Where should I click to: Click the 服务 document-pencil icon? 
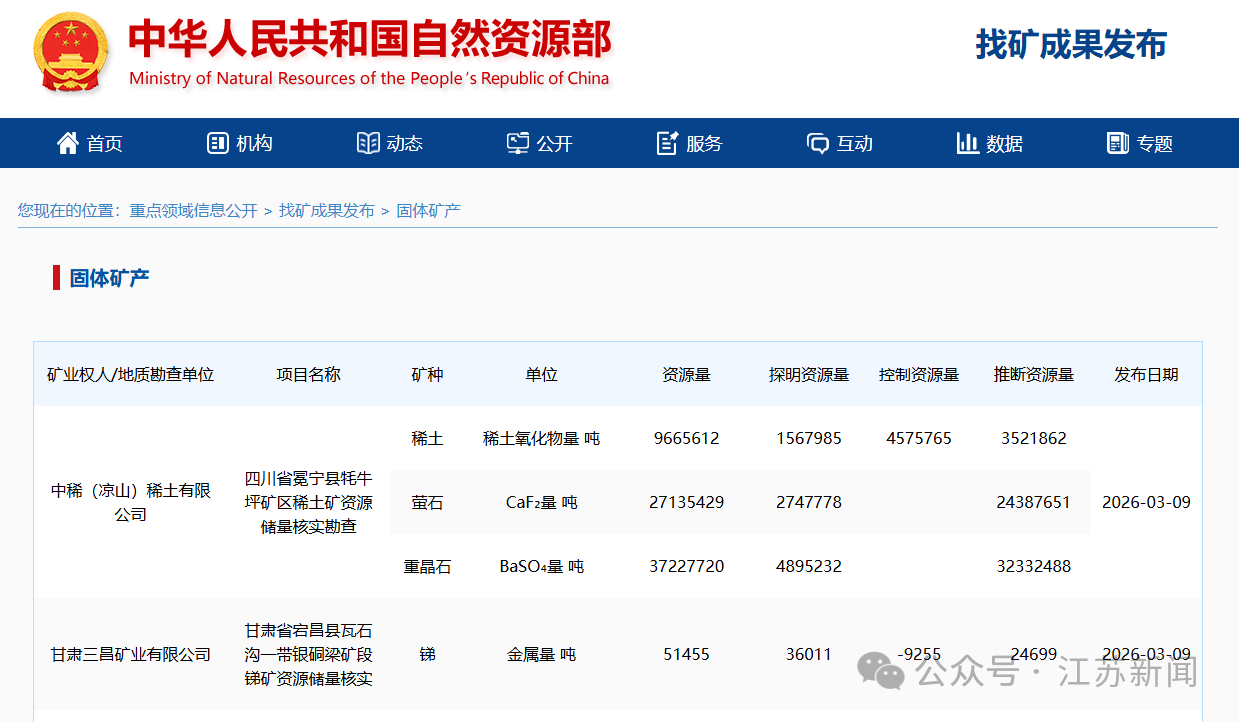click(667, 143)
